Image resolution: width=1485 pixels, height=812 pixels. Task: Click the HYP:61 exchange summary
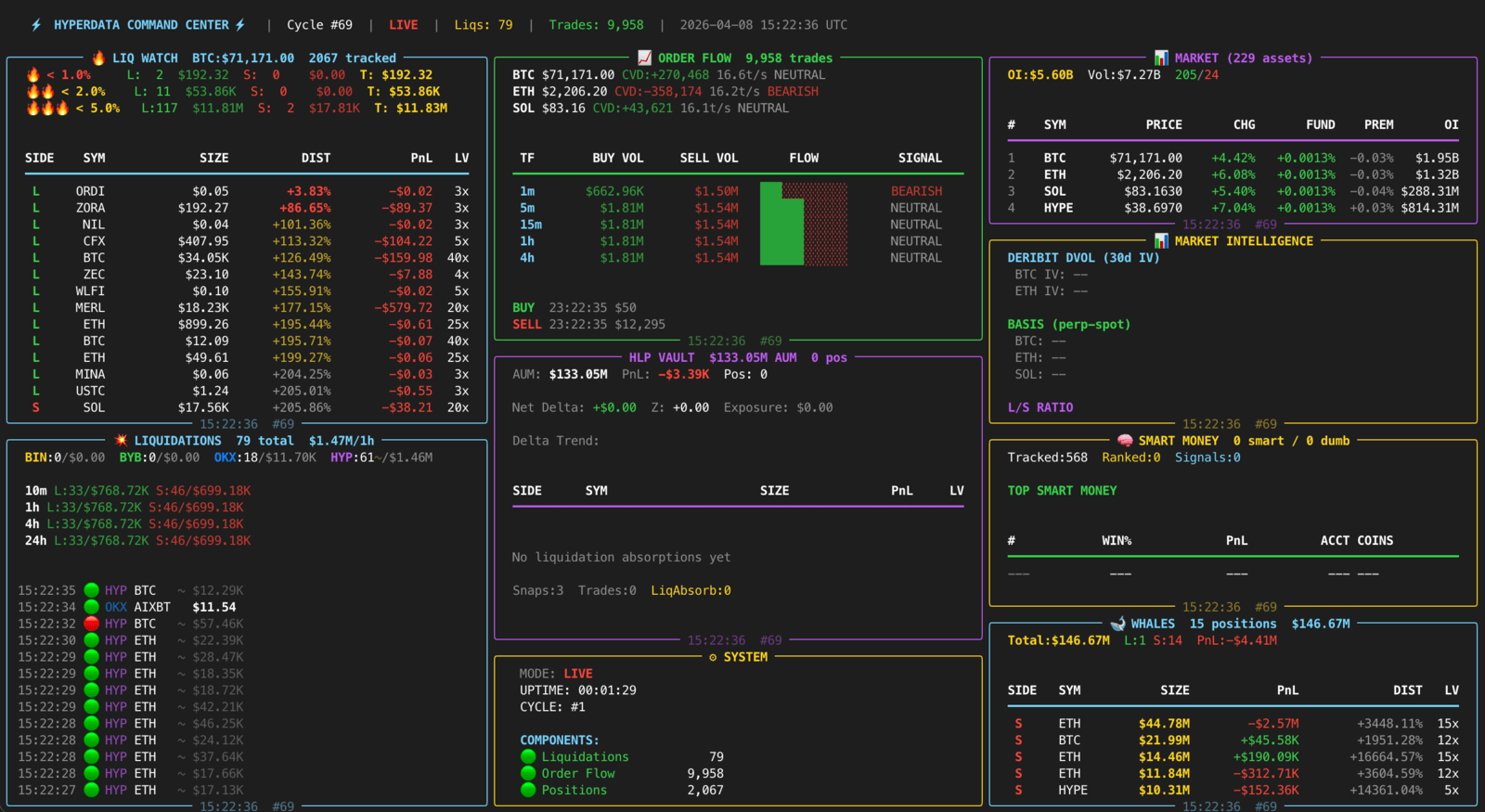(x=380, y=458)
